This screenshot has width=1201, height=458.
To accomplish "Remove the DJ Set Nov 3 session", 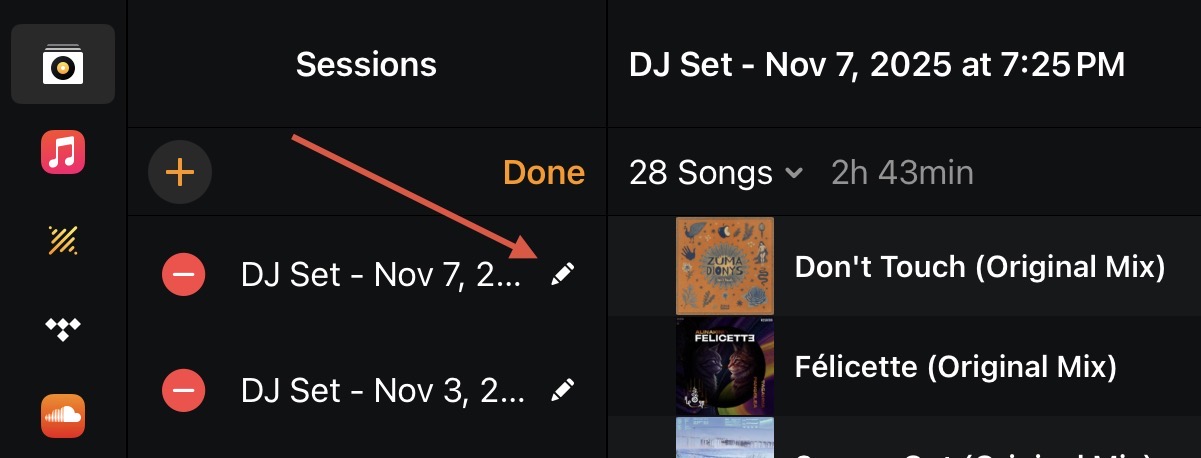I will (x=184, y=389).
